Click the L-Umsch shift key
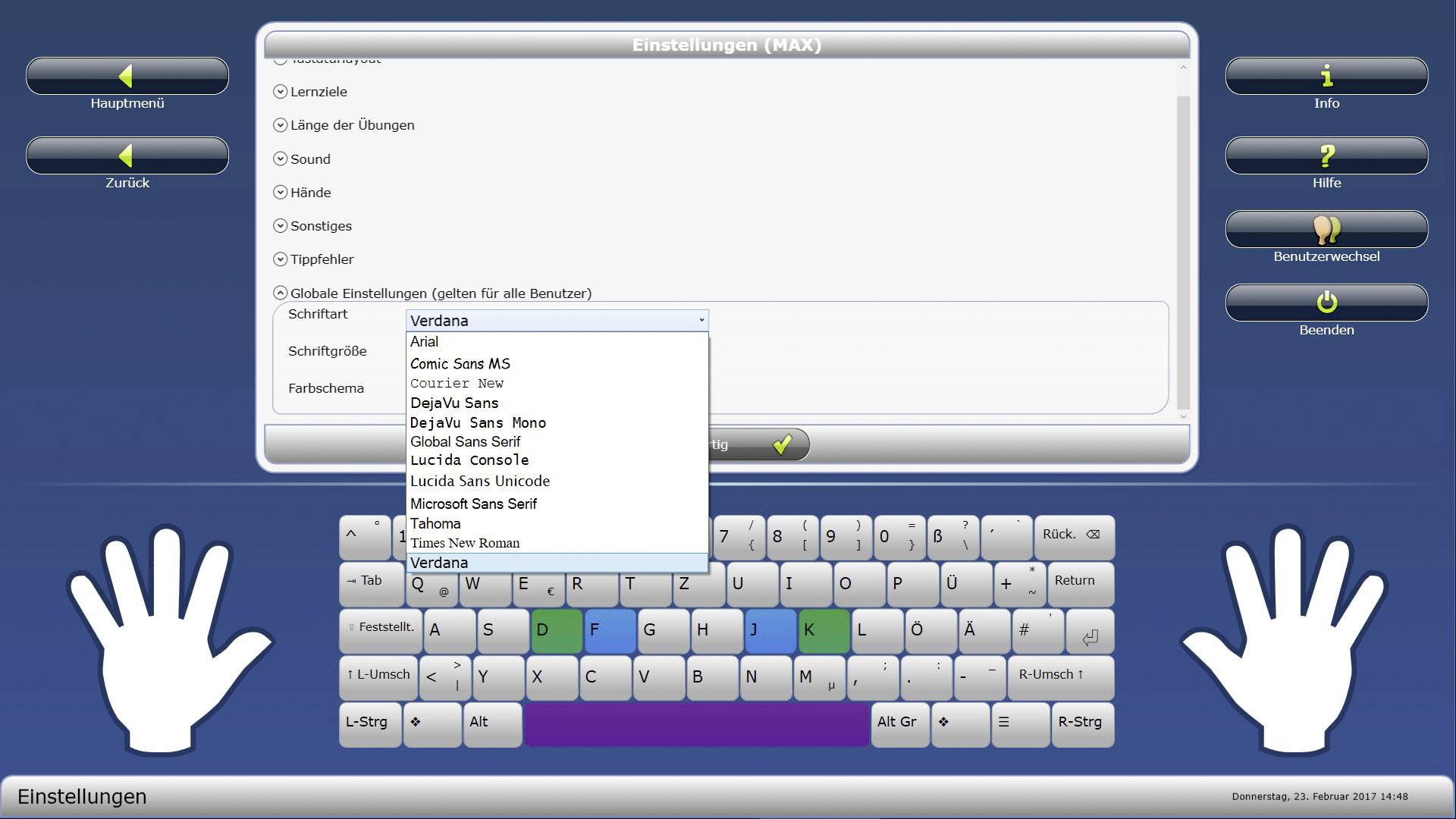The image size is (1456, 819). 378,678
